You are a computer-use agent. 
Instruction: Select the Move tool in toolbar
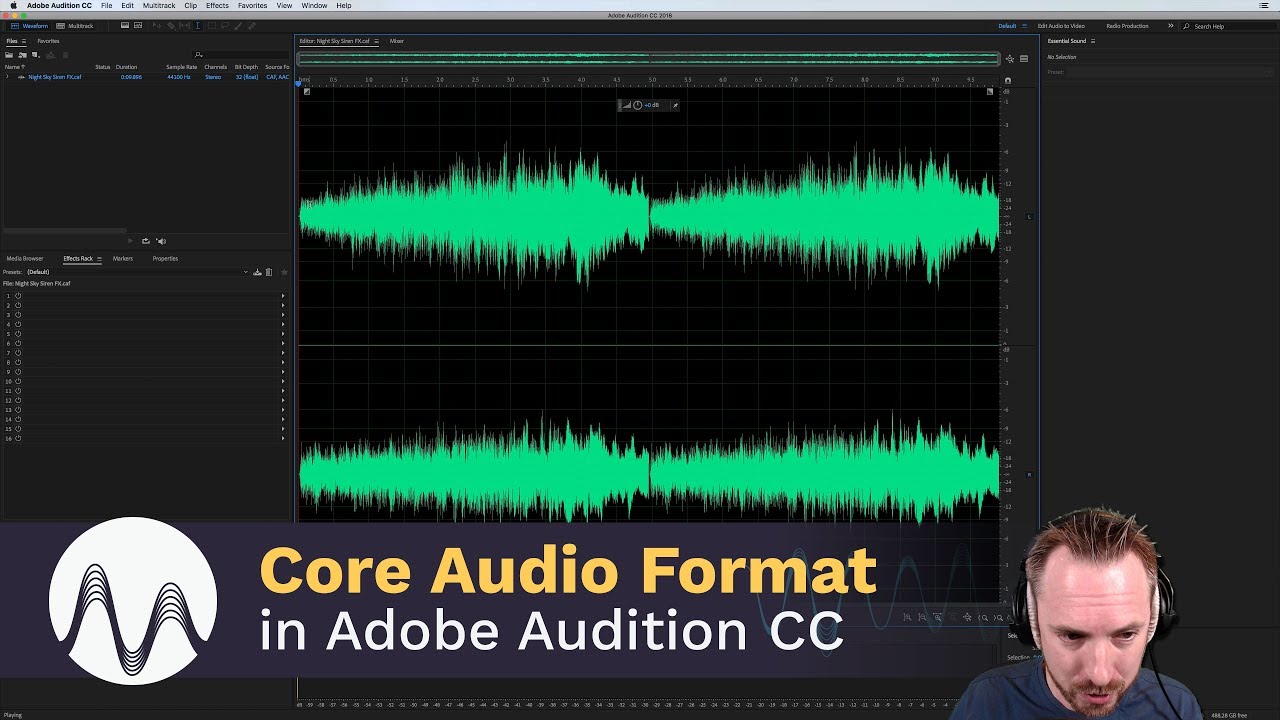coord(157,26)
